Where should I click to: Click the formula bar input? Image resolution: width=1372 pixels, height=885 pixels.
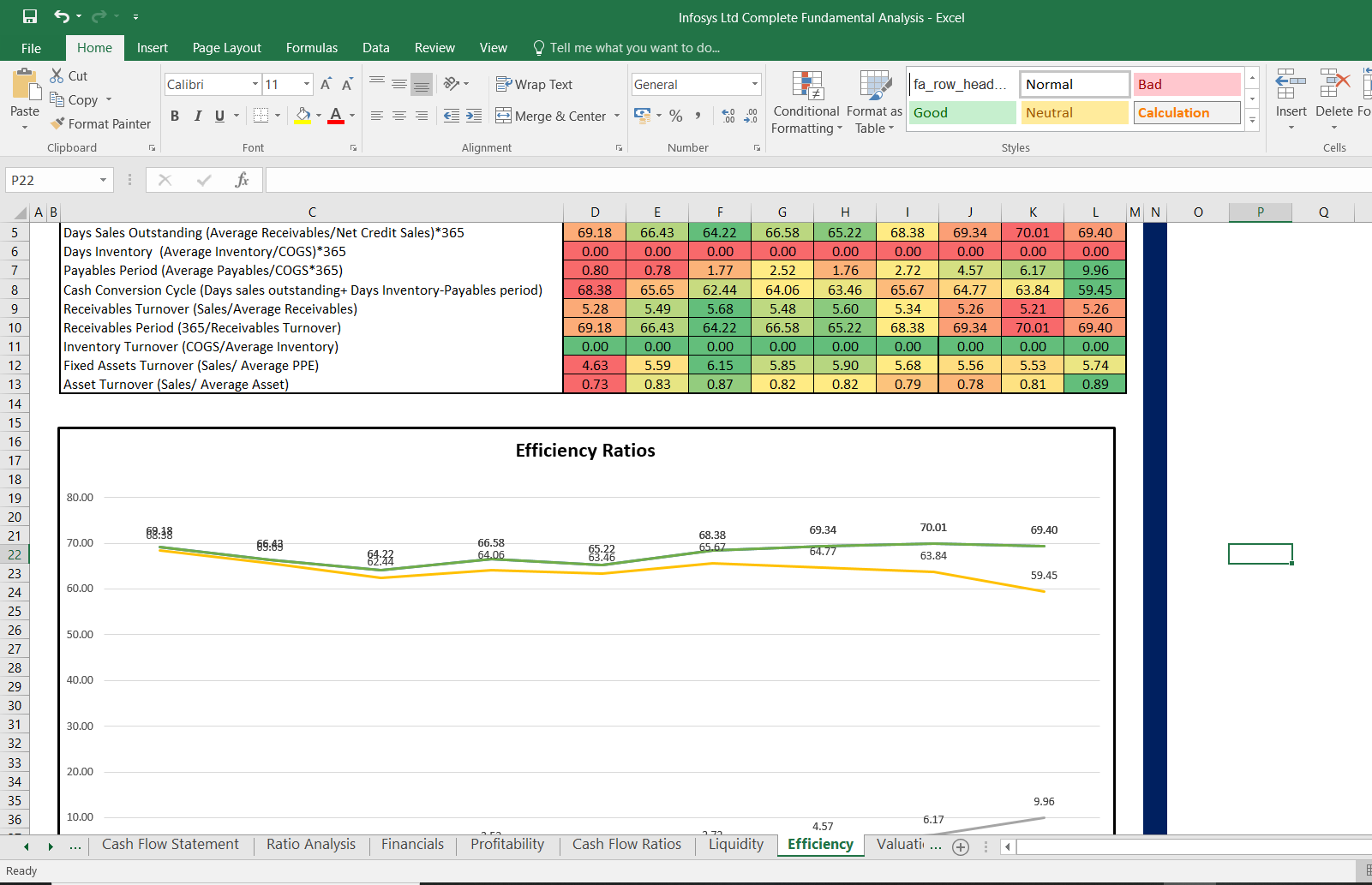click(x=818, y=180)
